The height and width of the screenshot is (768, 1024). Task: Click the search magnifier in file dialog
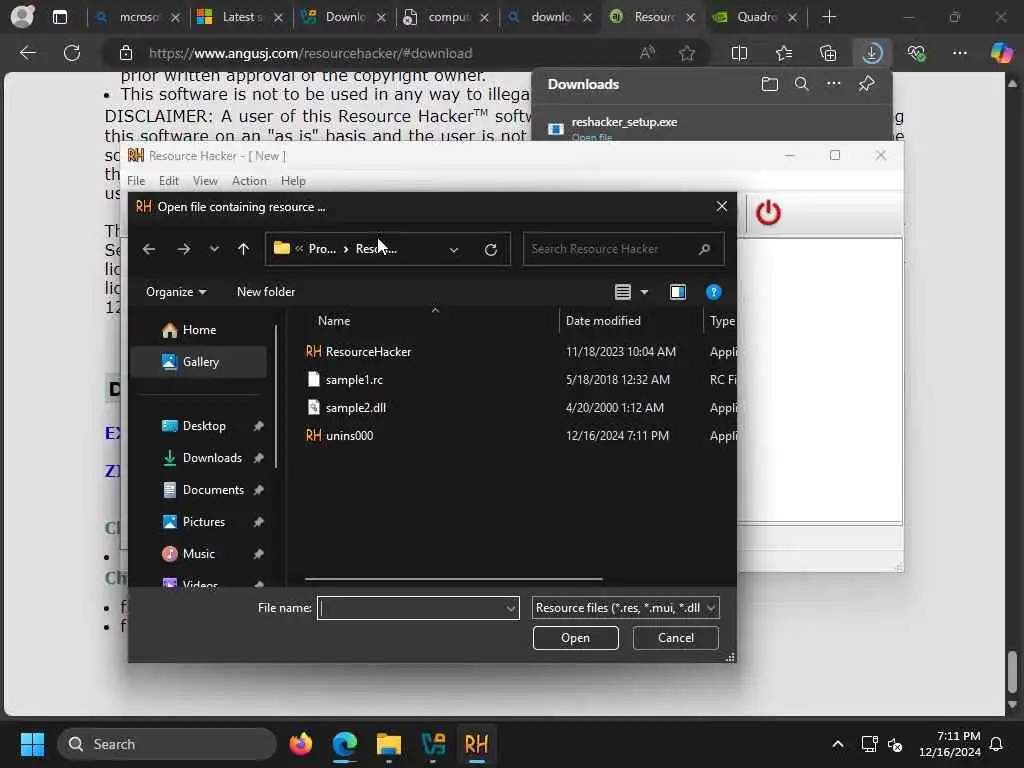point(704,249)
